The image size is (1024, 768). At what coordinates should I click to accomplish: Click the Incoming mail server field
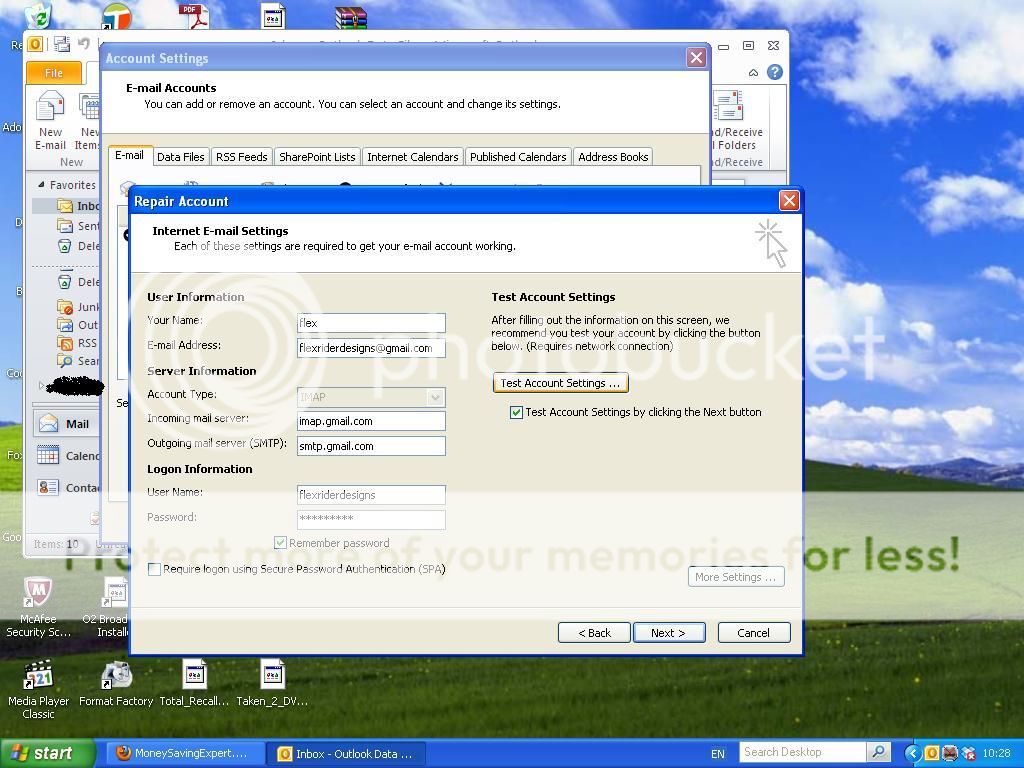371,421
